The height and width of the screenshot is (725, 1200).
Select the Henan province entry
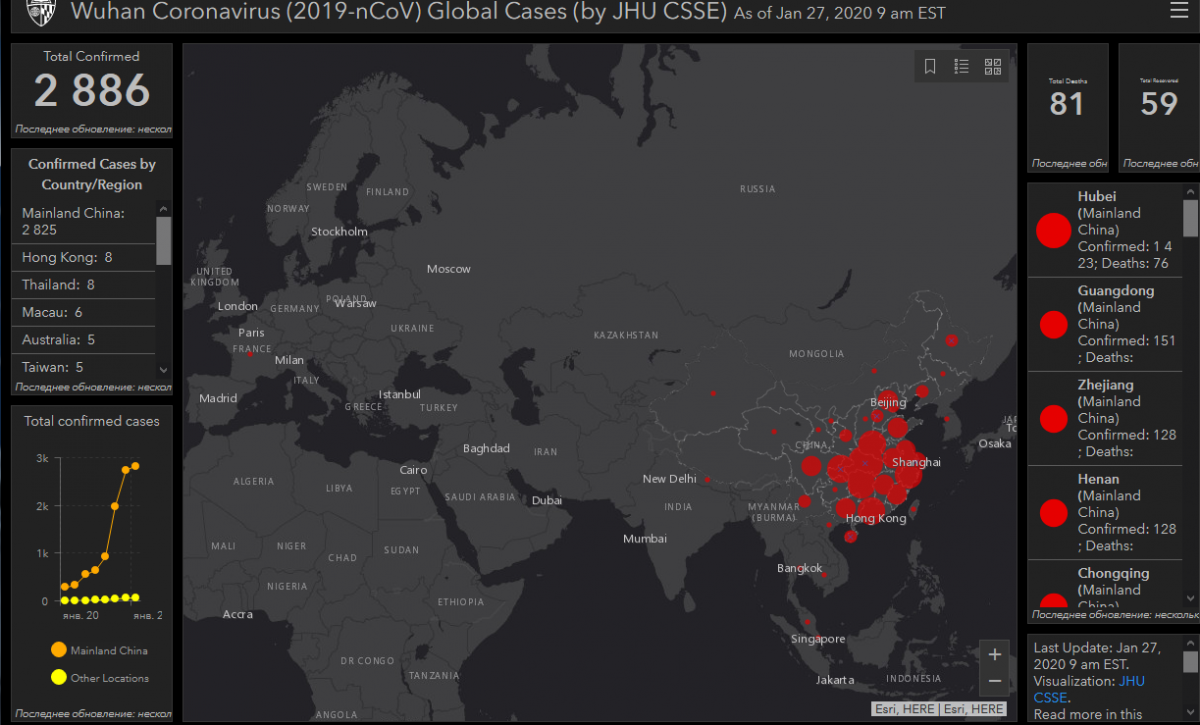1105,513
